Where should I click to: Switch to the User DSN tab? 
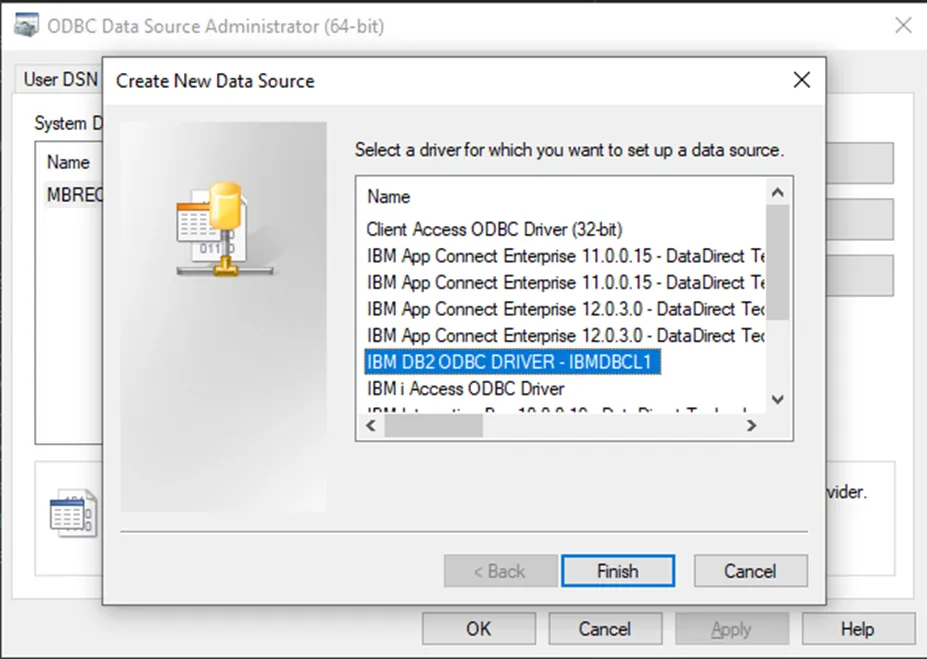click(60, 79)
